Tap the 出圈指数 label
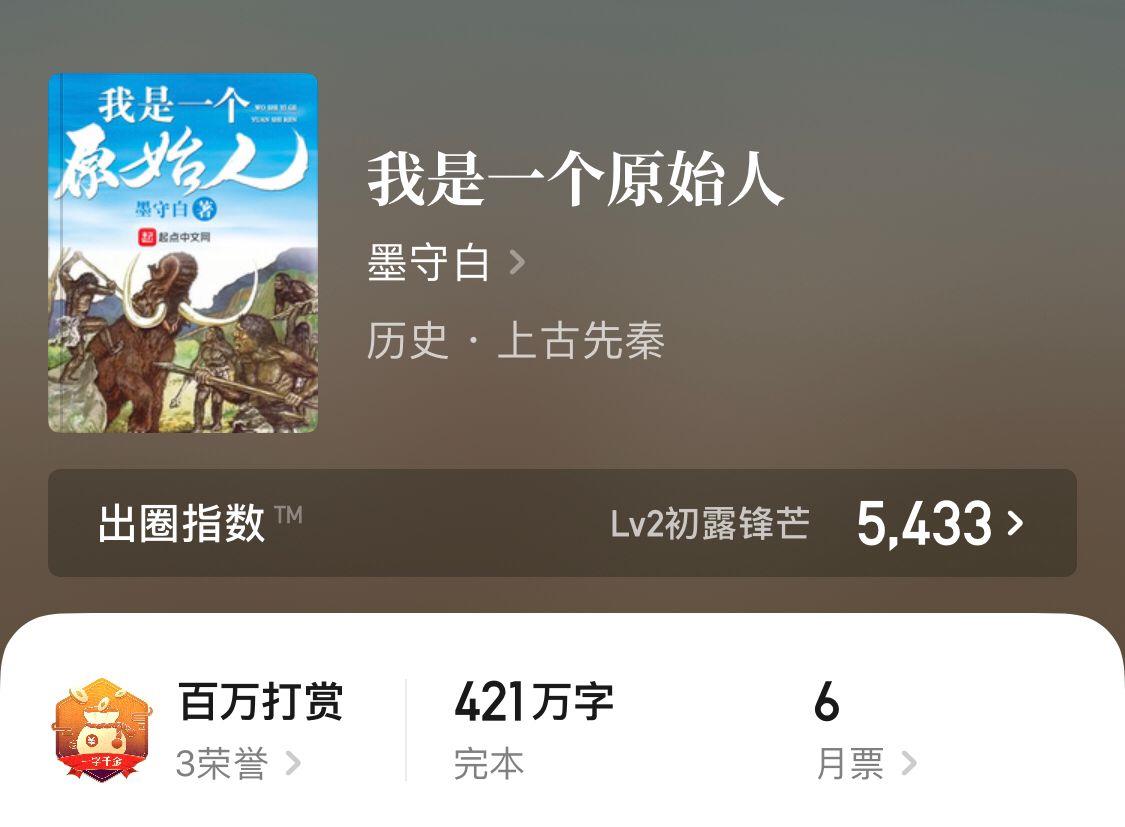This screenshot has width=1125, height=827. click(x=182, y=523)
